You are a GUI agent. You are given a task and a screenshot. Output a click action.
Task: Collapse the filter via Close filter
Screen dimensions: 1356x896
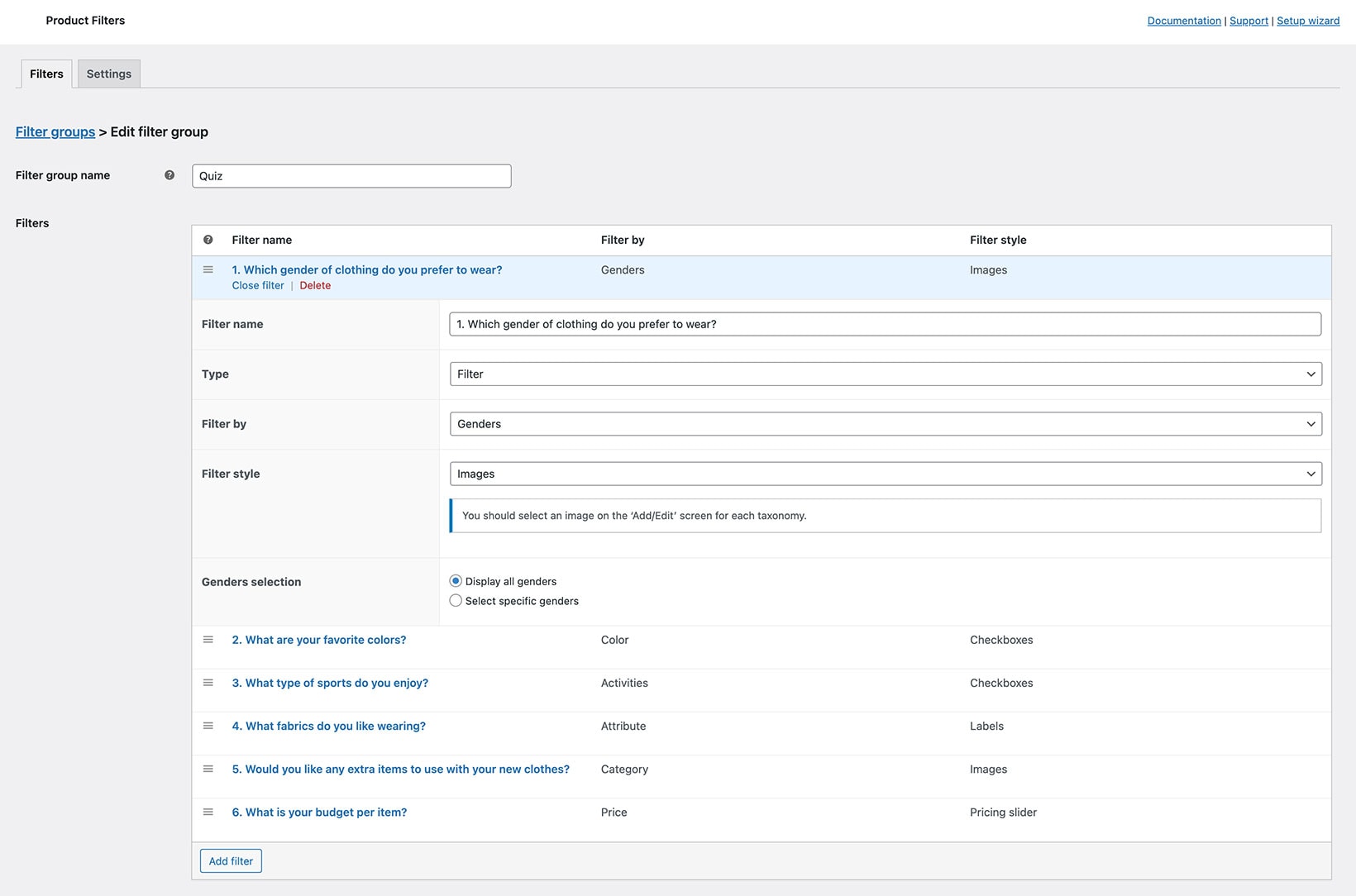pyautogui.click(x=257, y=285)
